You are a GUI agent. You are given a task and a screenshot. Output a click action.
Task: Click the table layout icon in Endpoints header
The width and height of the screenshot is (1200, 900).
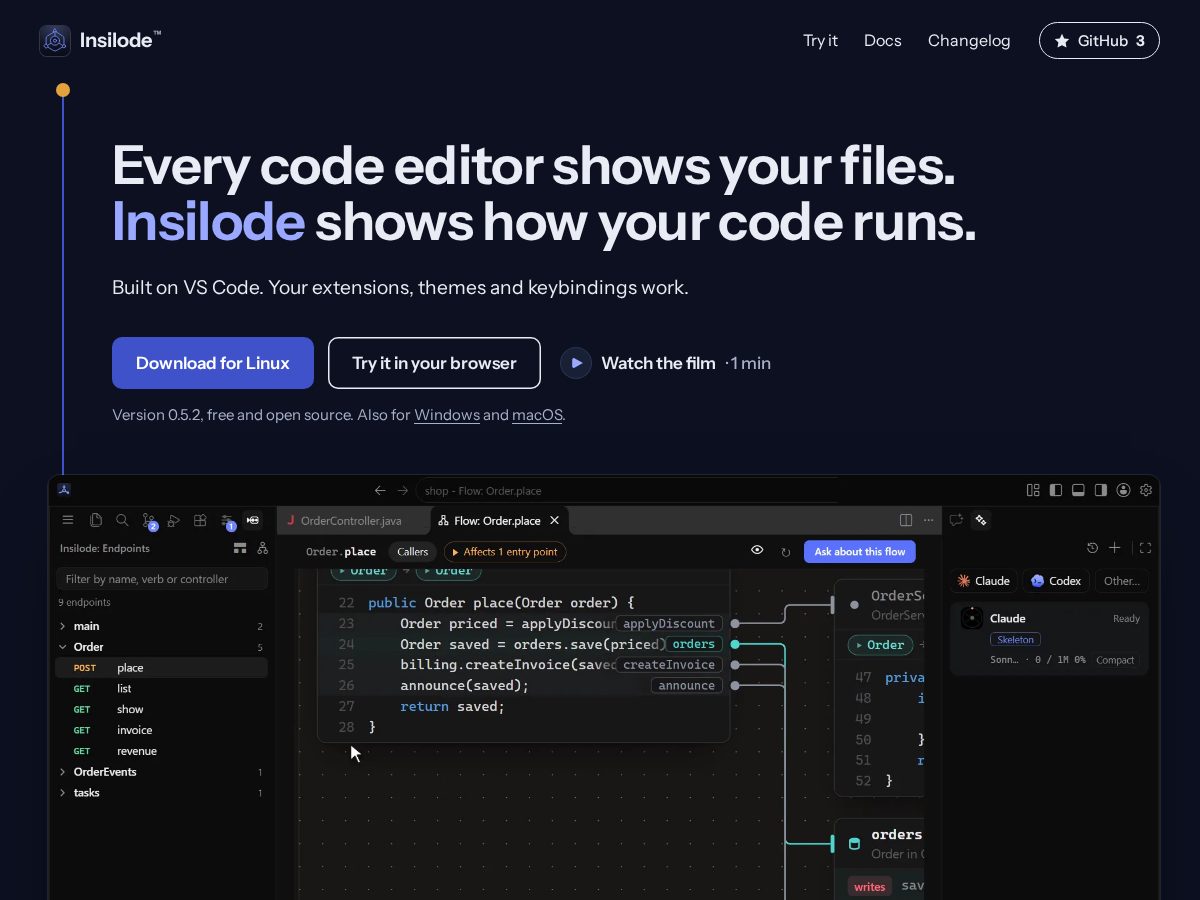tap(240, 548)
